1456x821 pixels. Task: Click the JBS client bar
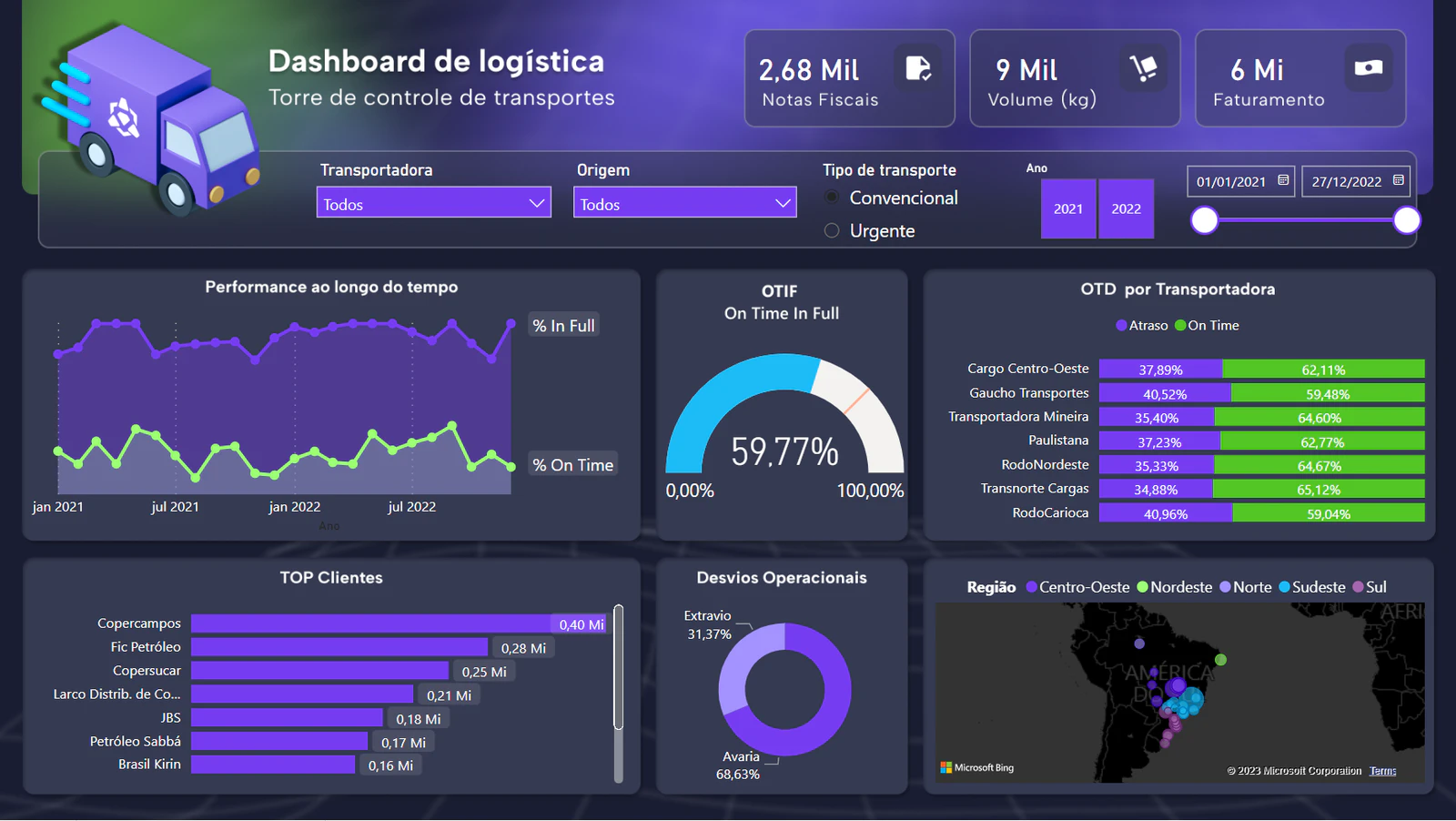point(287,718)
